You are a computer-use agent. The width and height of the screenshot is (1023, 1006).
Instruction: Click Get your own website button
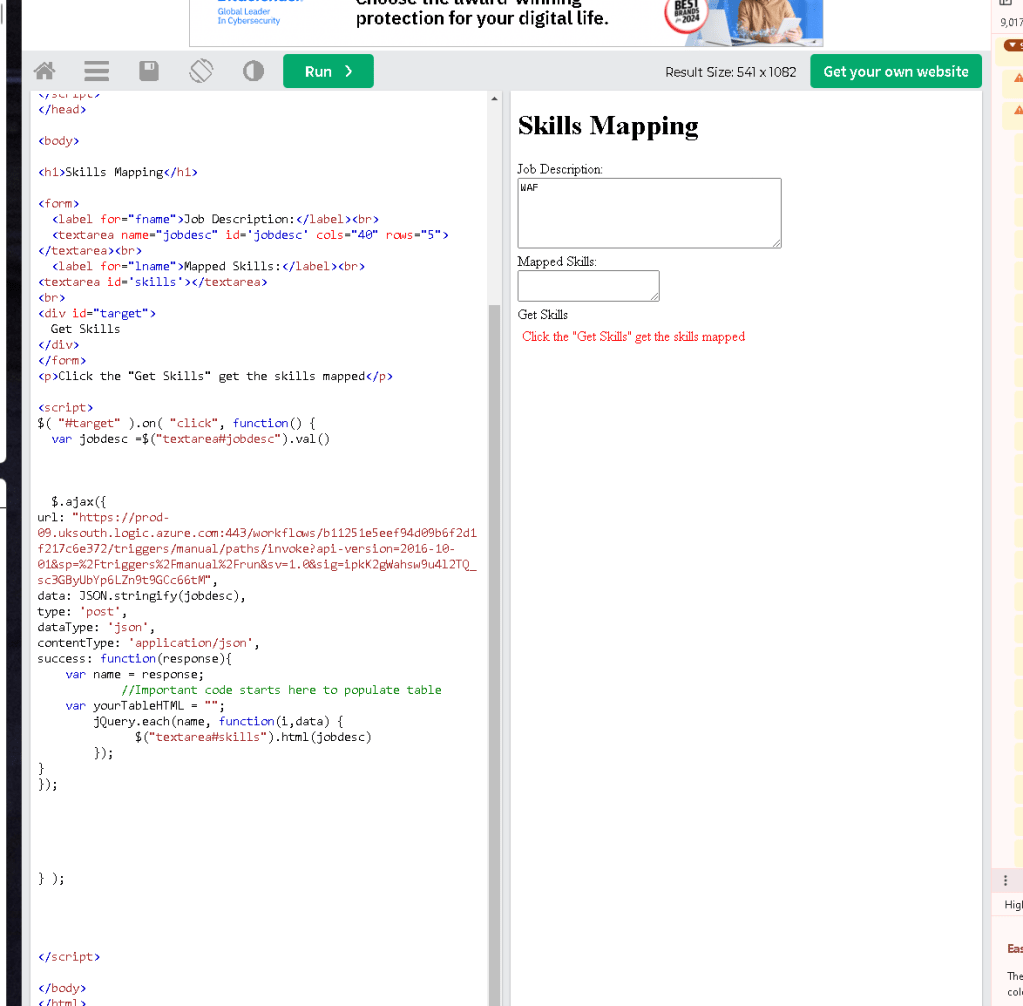pyautogui.click(x=895, y=71)
